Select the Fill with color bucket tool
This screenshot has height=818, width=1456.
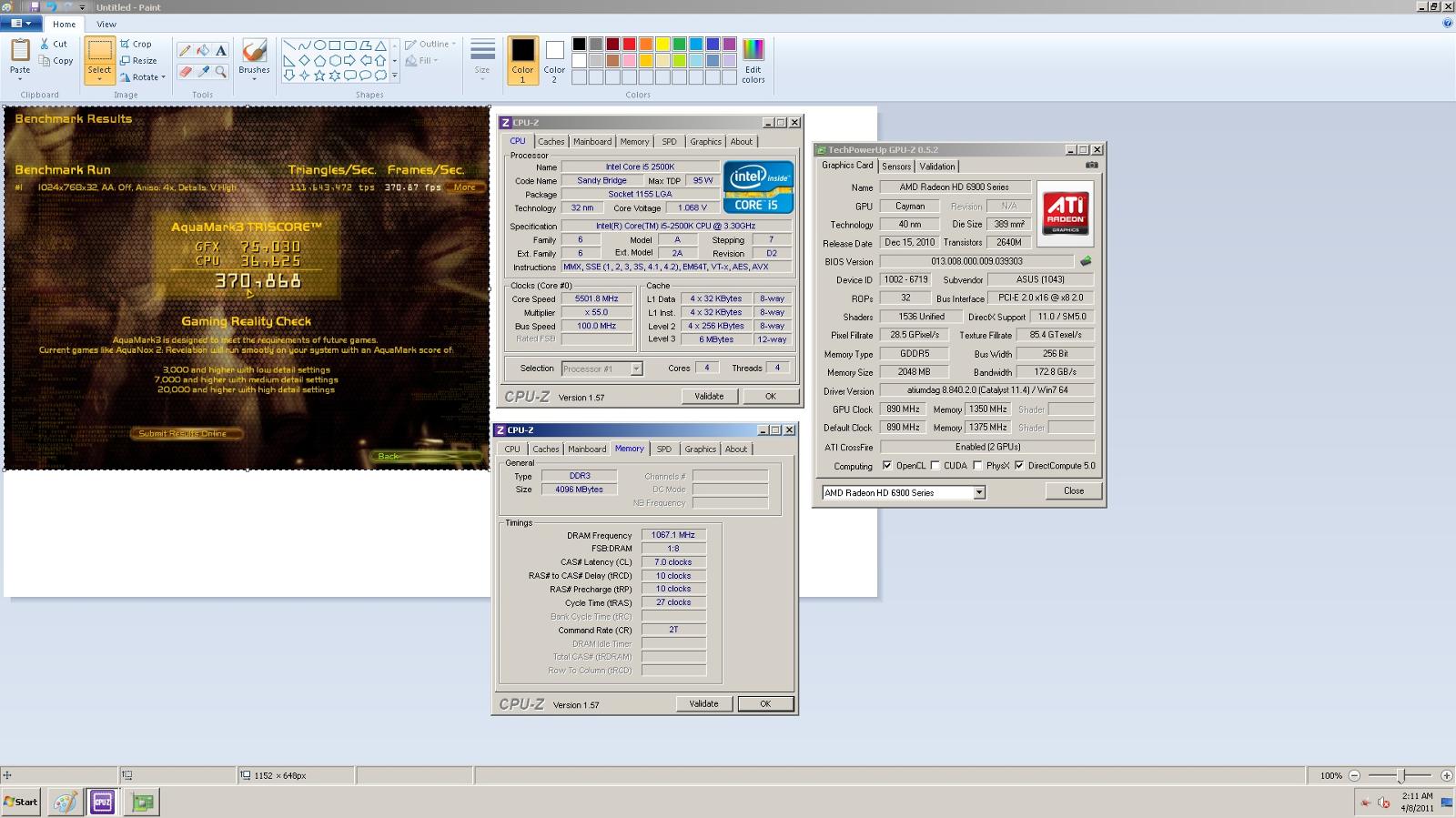(x=203, y=51)
